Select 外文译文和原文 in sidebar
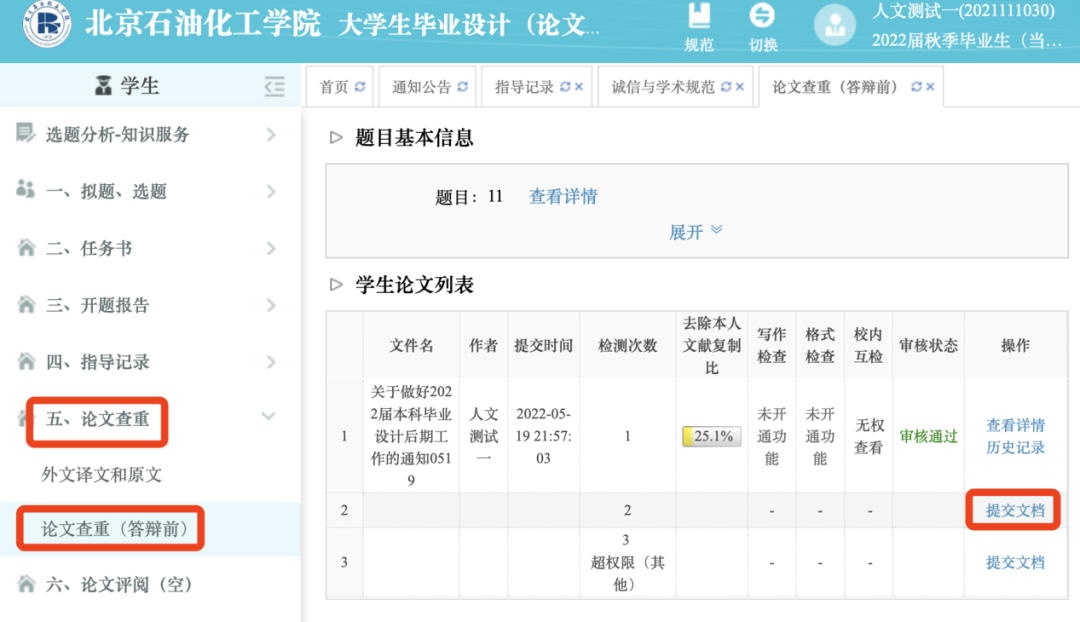1080x622 pixels. (101, 474)
